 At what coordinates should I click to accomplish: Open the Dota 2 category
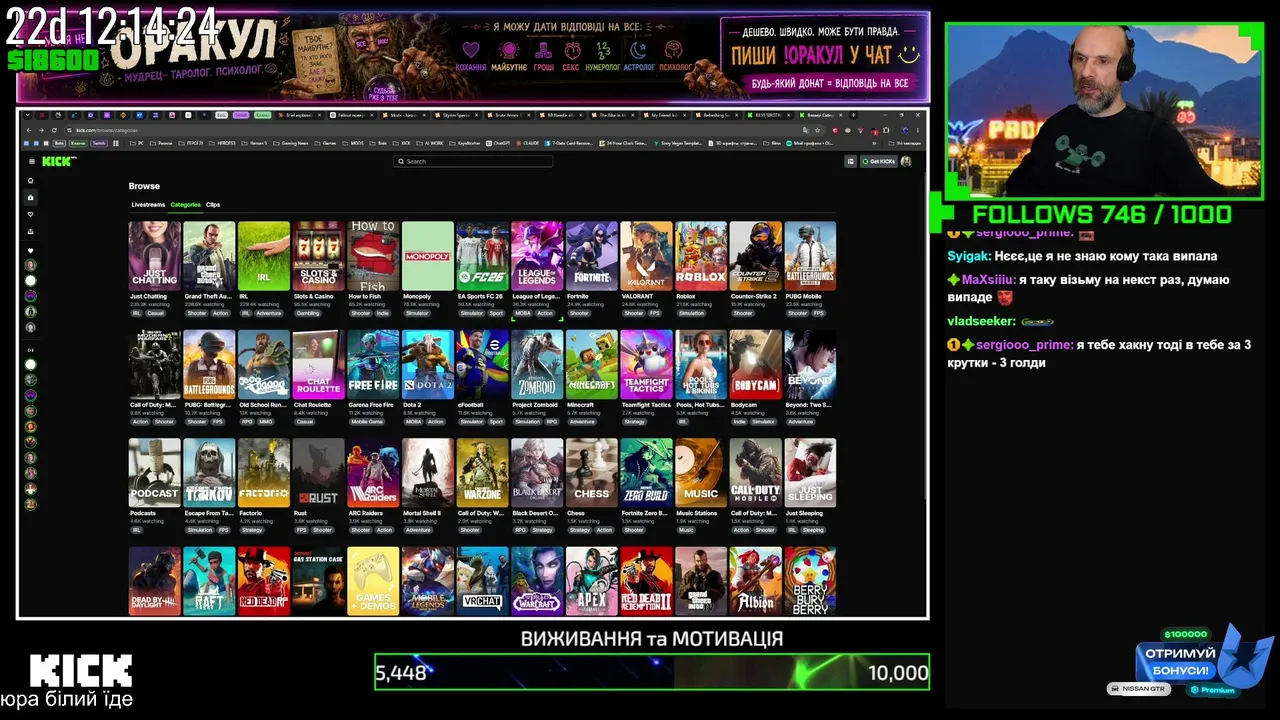(x=428, y=365)
